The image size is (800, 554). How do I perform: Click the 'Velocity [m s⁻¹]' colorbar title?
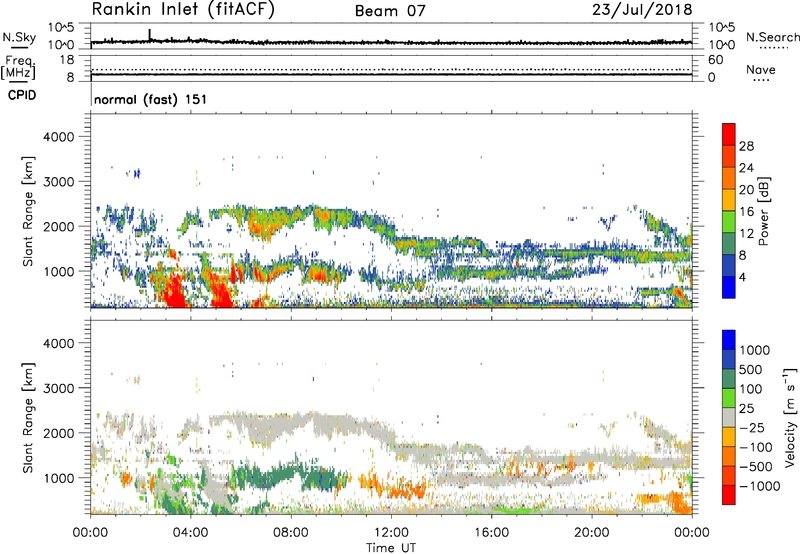(790, 417)
